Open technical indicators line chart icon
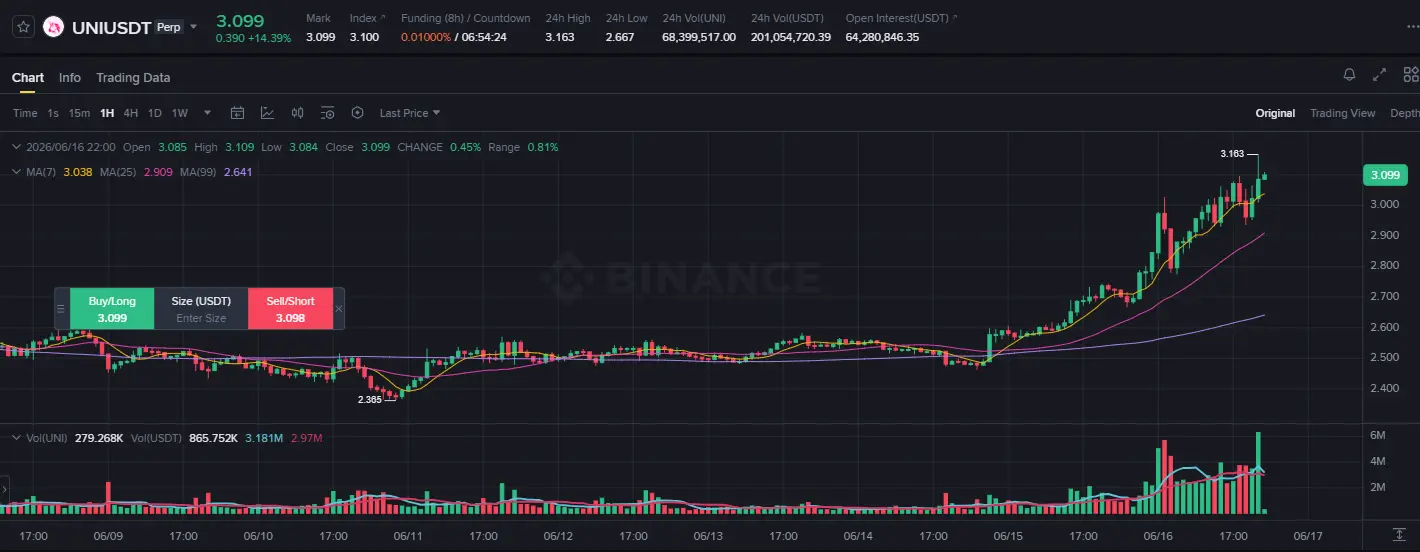Image resolution: width=1420 pixels, height=552 pixels. click(267, 113)
